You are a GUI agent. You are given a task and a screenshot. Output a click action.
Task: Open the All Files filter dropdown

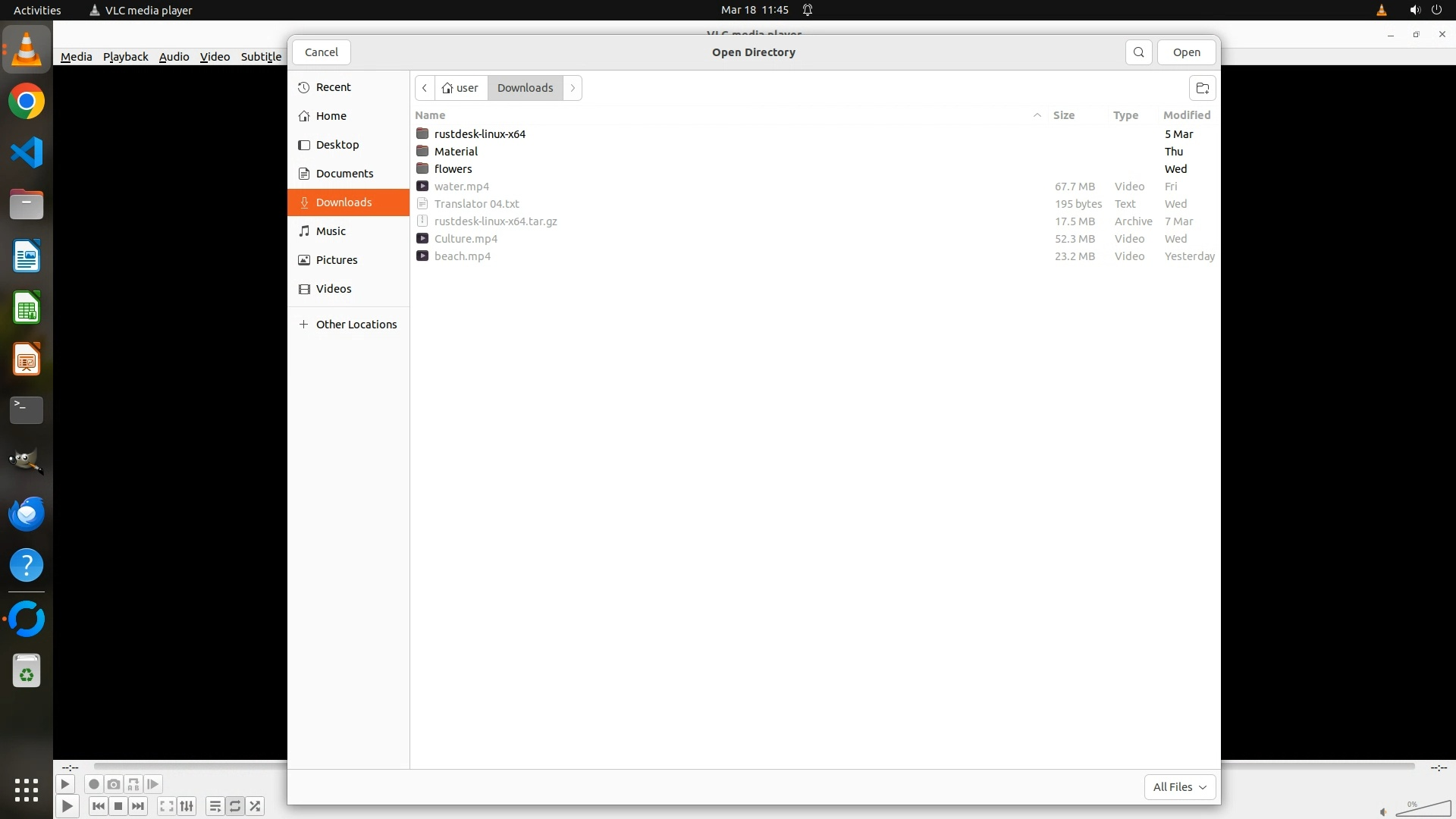[1179, 787]
